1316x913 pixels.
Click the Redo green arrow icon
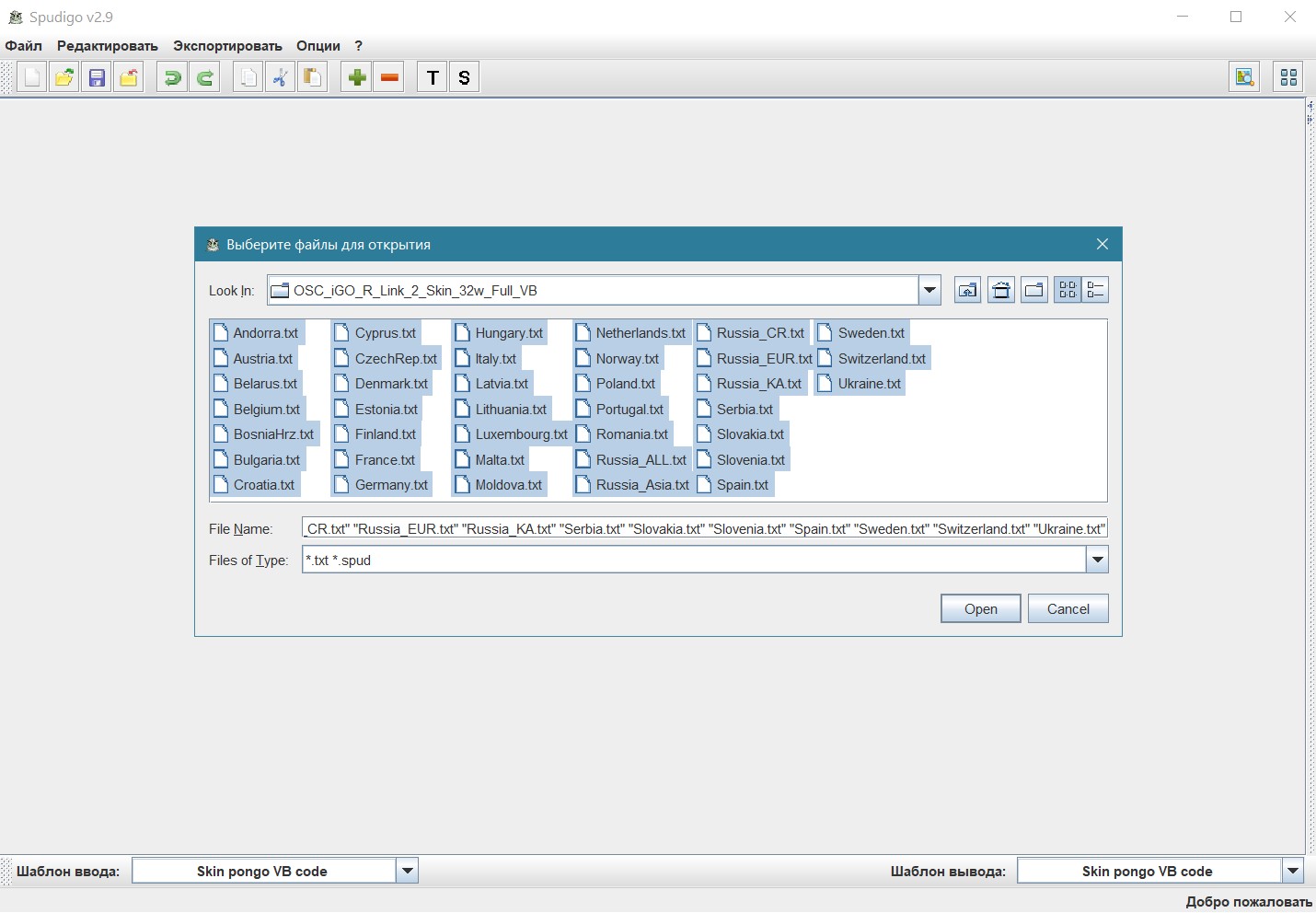click(x=204, y=77)
